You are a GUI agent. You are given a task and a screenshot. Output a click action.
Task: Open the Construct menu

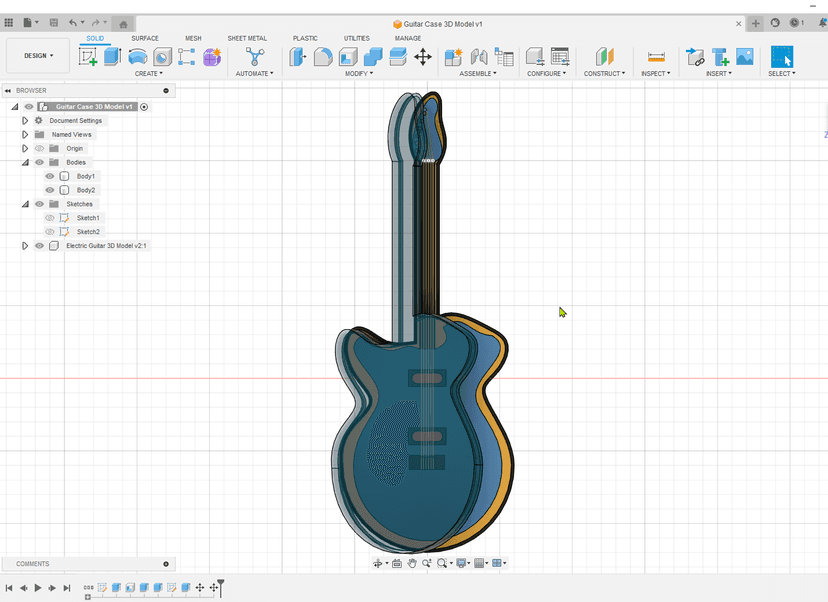tap(604, 73)
